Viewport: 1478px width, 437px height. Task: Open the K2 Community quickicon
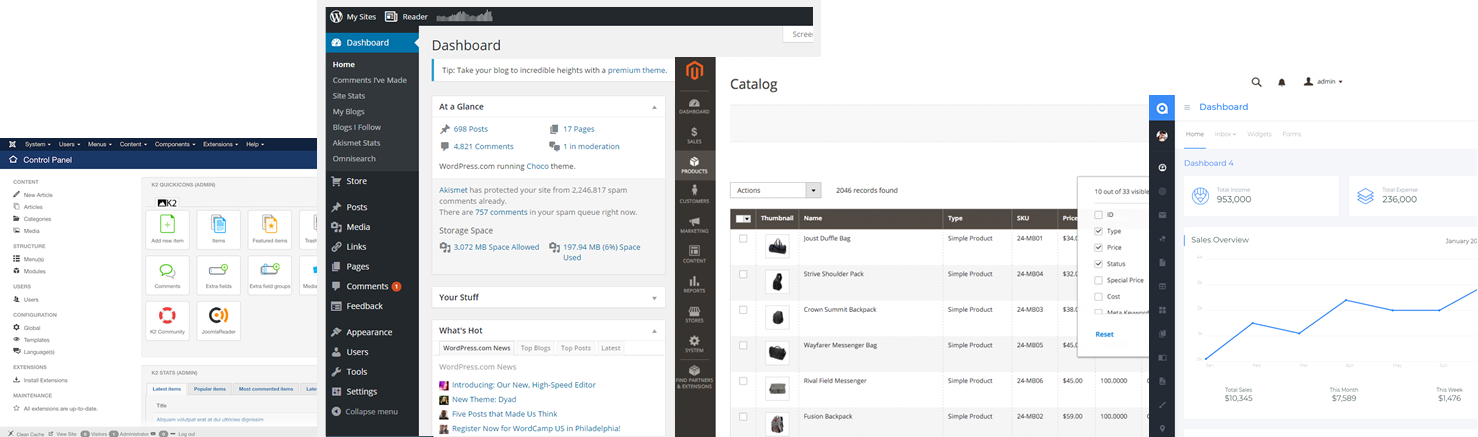click(167, 320)
